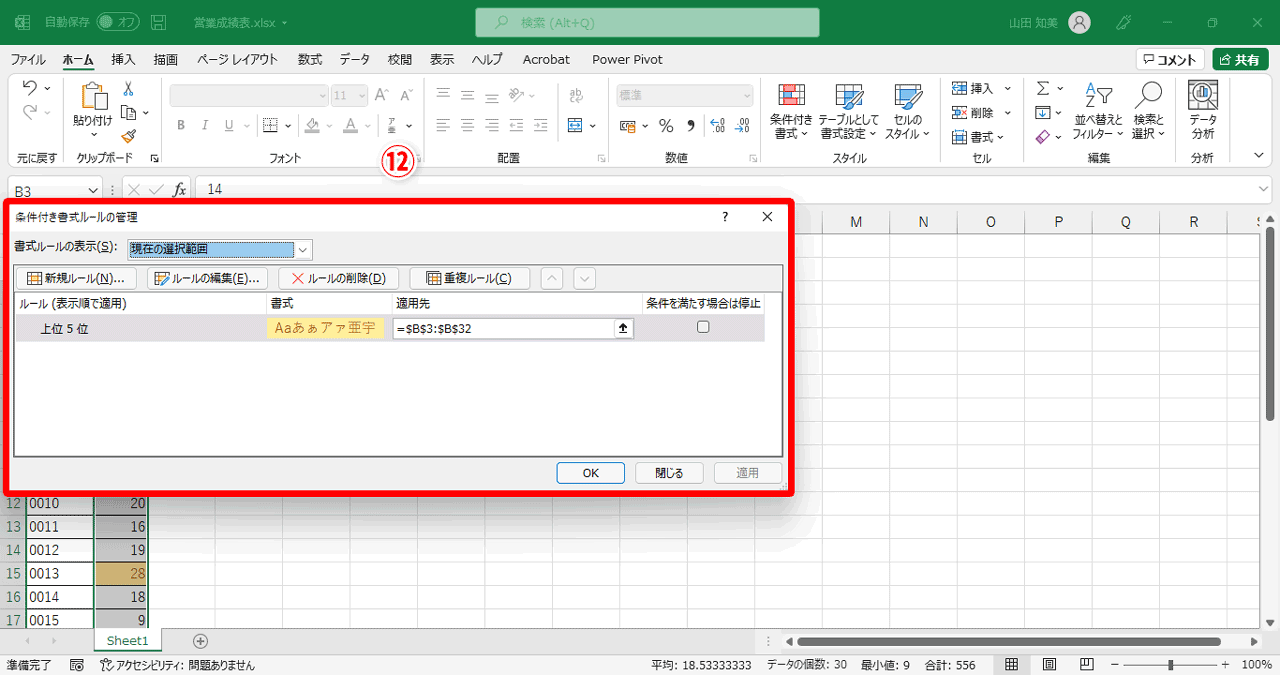Image resolution: width=1280 pixels, height=675 pixels.
Task: Open the ファイル tab
Action: point(28,59)
